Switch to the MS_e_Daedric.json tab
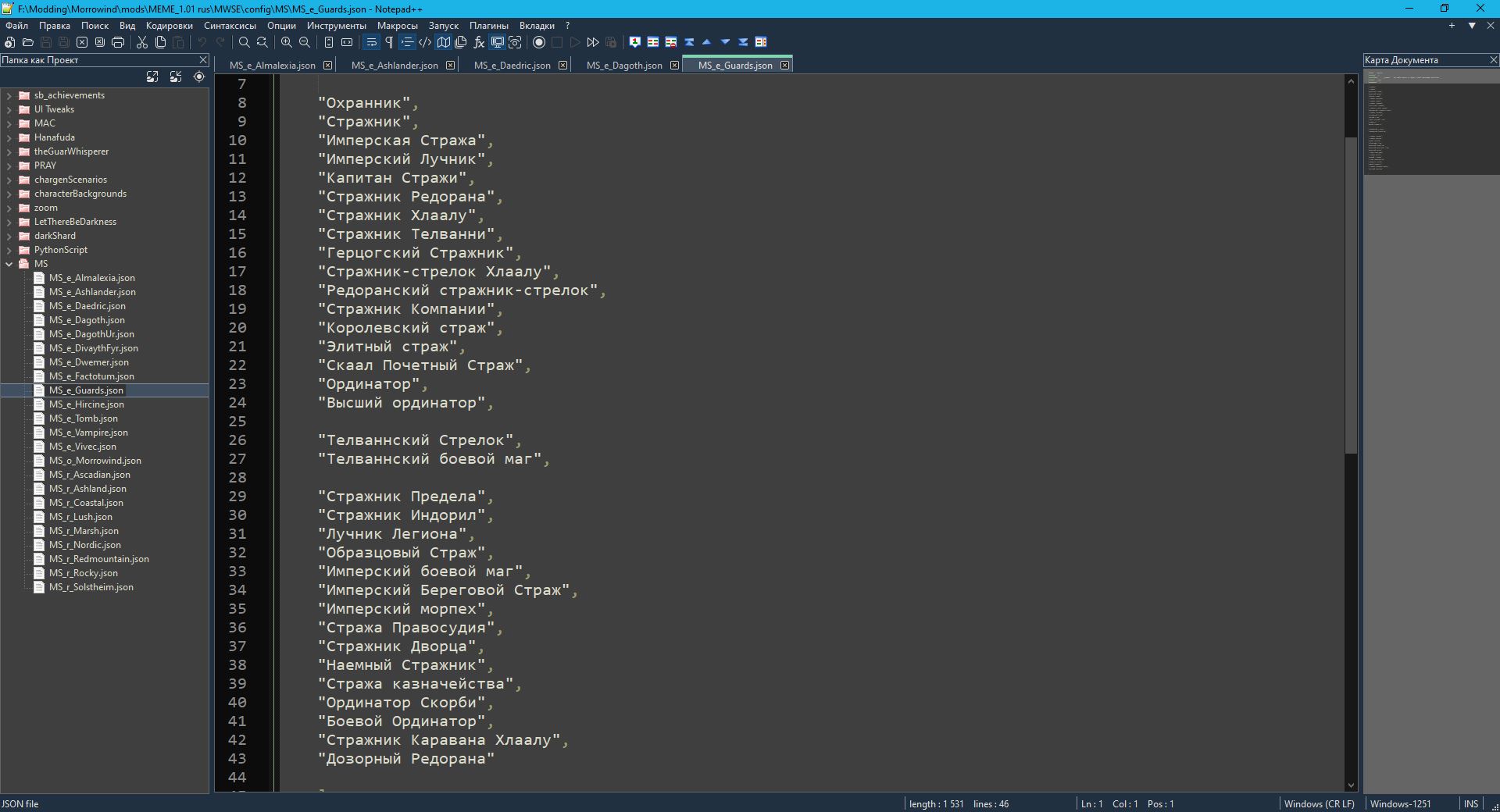Screen dimensions: 1500x812 pyautogui.click(x=512, y=66)
